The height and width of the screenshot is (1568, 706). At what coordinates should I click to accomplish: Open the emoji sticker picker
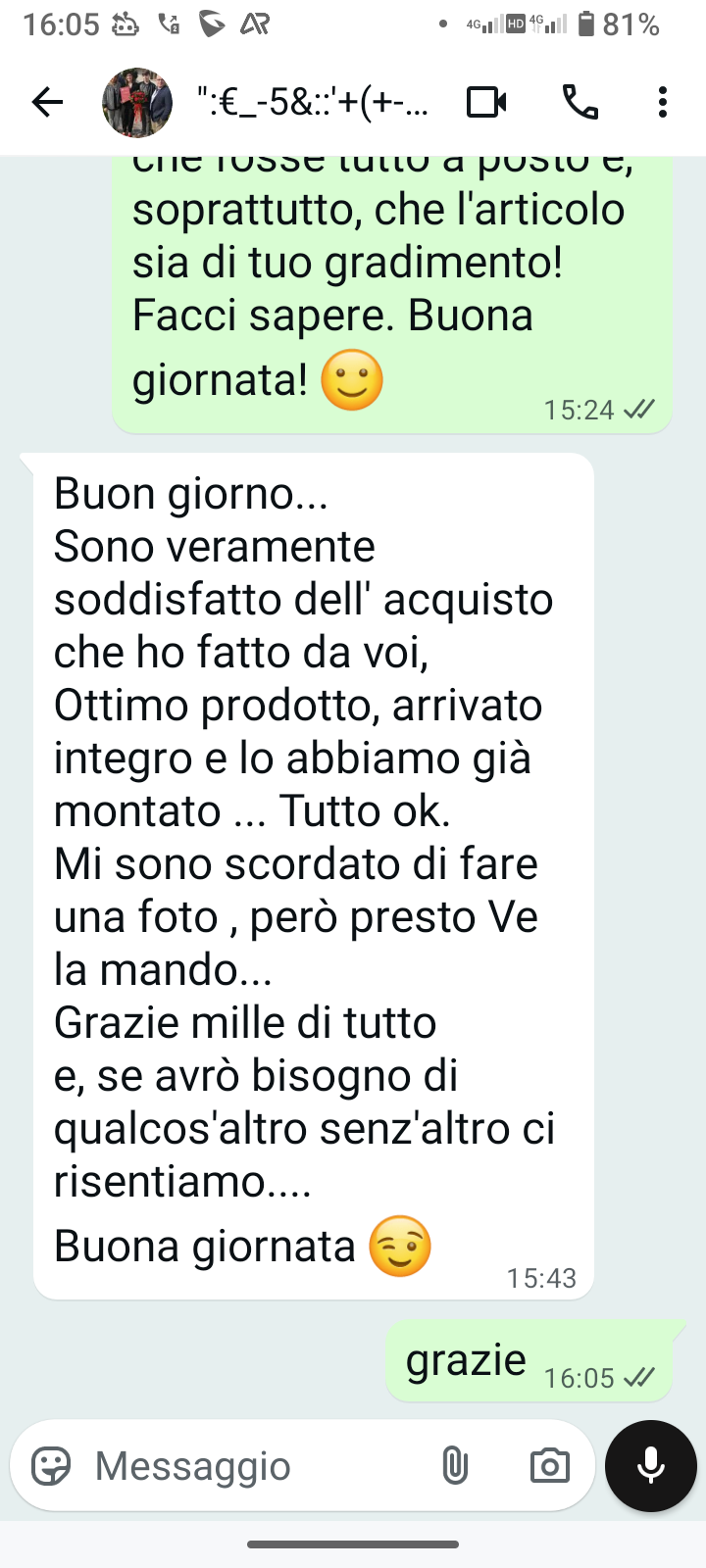[51, 1466]
